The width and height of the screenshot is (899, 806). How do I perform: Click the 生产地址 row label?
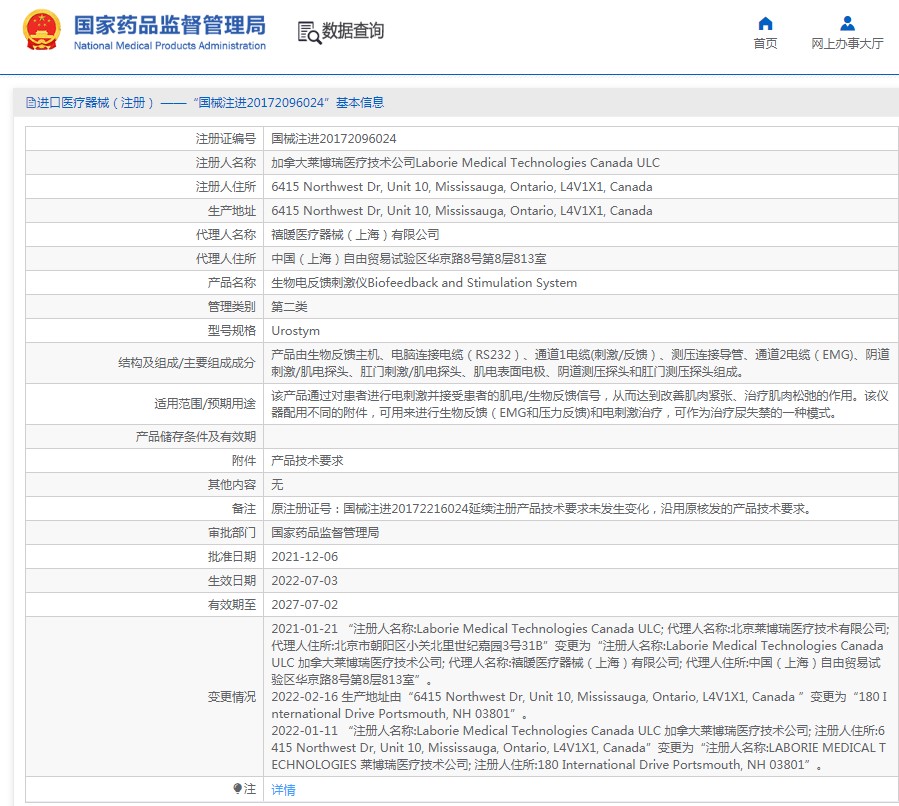point(232,211)
